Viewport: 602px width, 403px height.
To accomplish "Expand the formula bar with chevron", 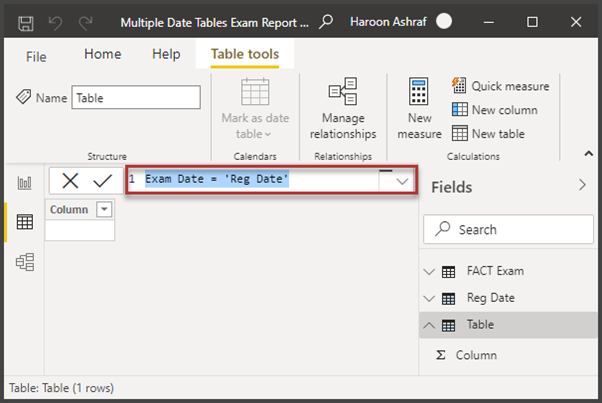I will [402, 181].
